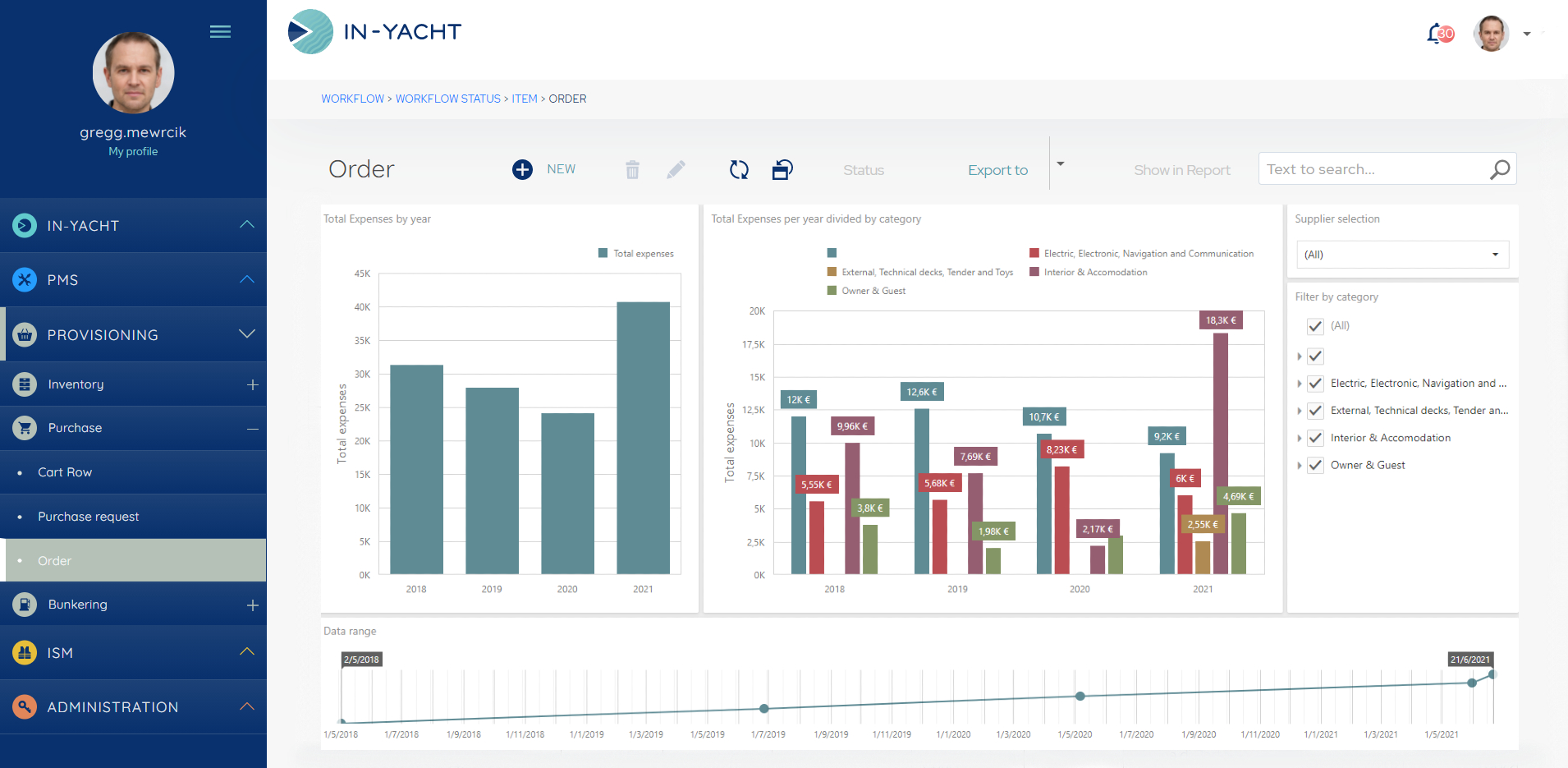Open the Supplier selection dropdown

click(x=1401, y=255)
